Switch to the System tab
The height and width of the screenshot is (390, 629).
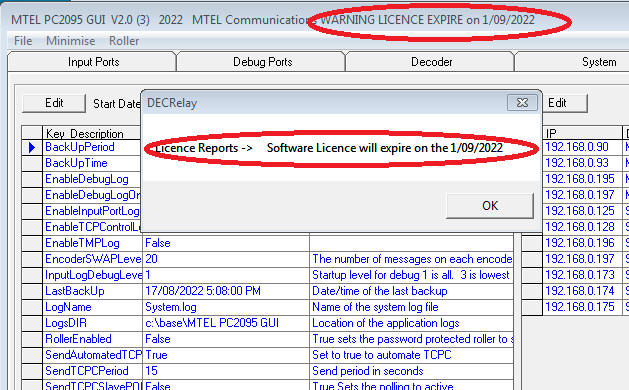599,62
